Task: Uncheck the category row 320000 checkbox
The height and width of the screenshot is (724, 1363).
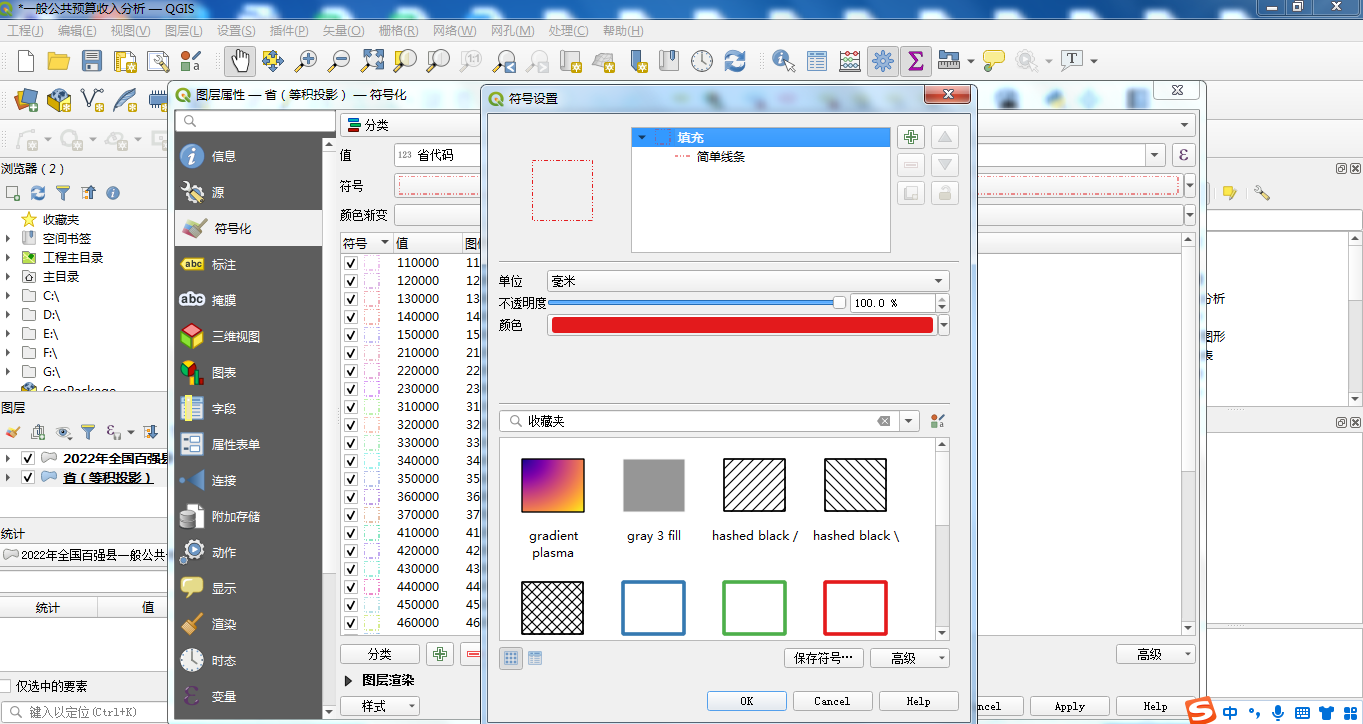Action: [351, 425]
